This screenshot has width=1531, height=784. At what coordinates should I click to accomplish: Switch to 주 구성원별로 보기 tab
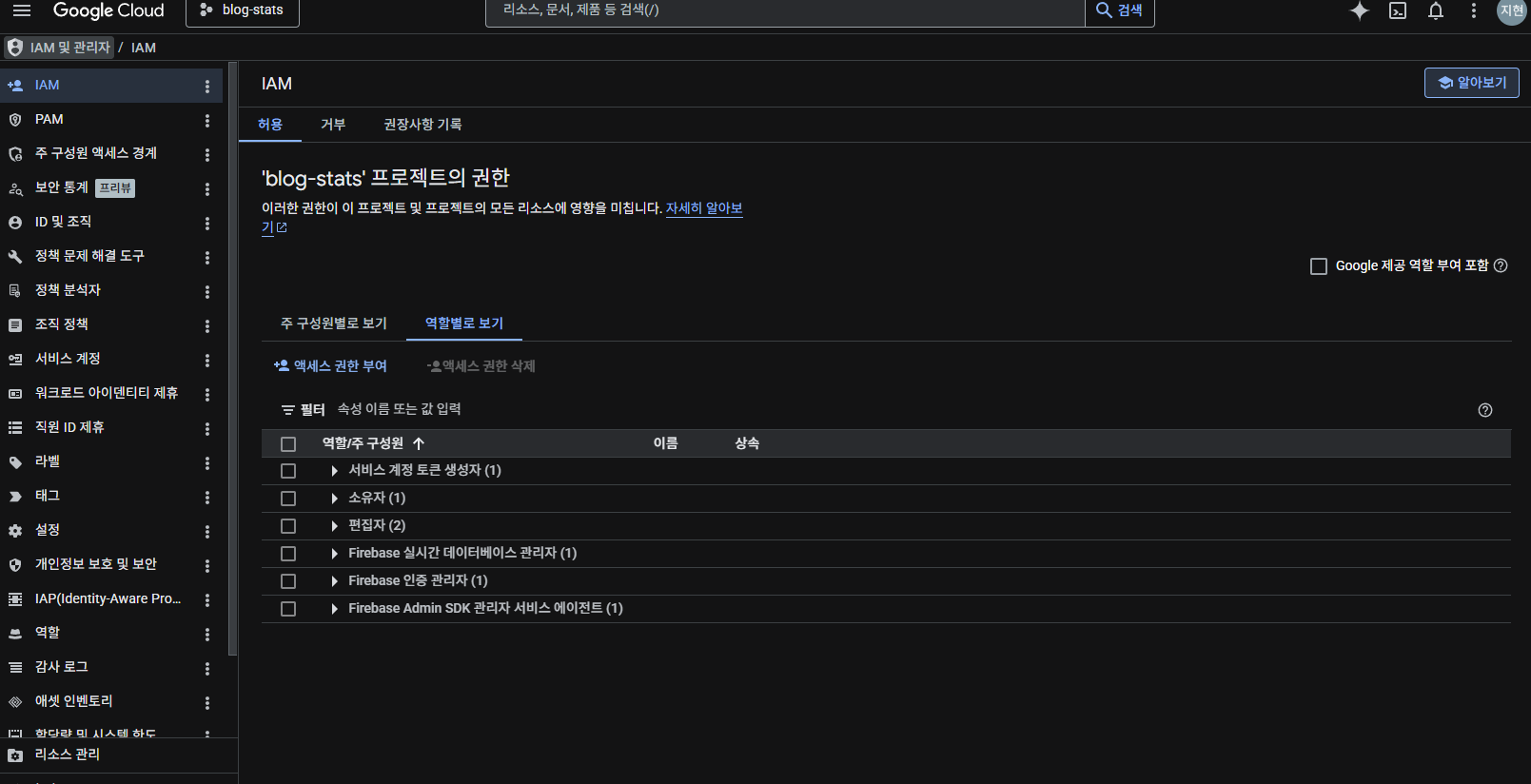pos(334,323)
